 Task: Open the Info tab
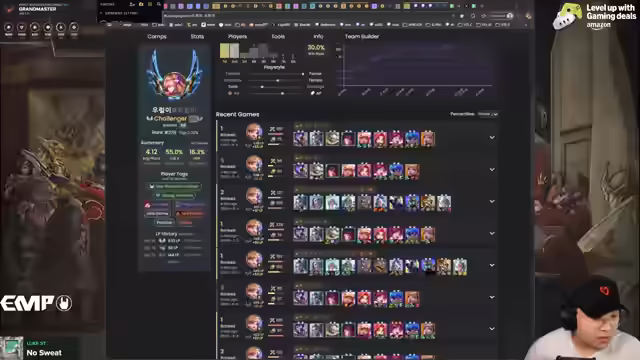pyautogui.click(x=318, y=36)
